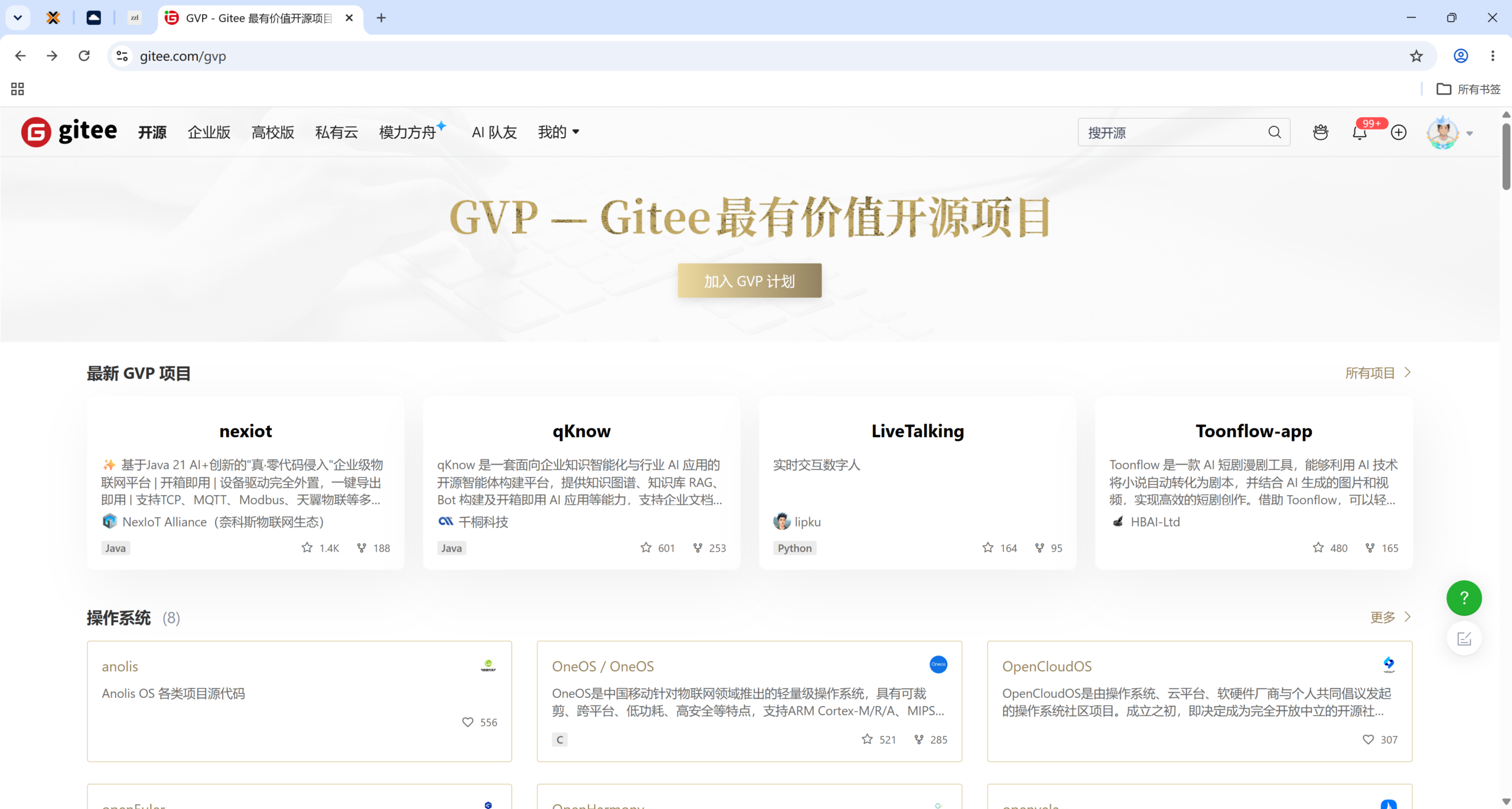Click the star icon on nexiot card
Image resolution: width=1512 pixels, height=809 pixels.
click(x=307, y=548)
